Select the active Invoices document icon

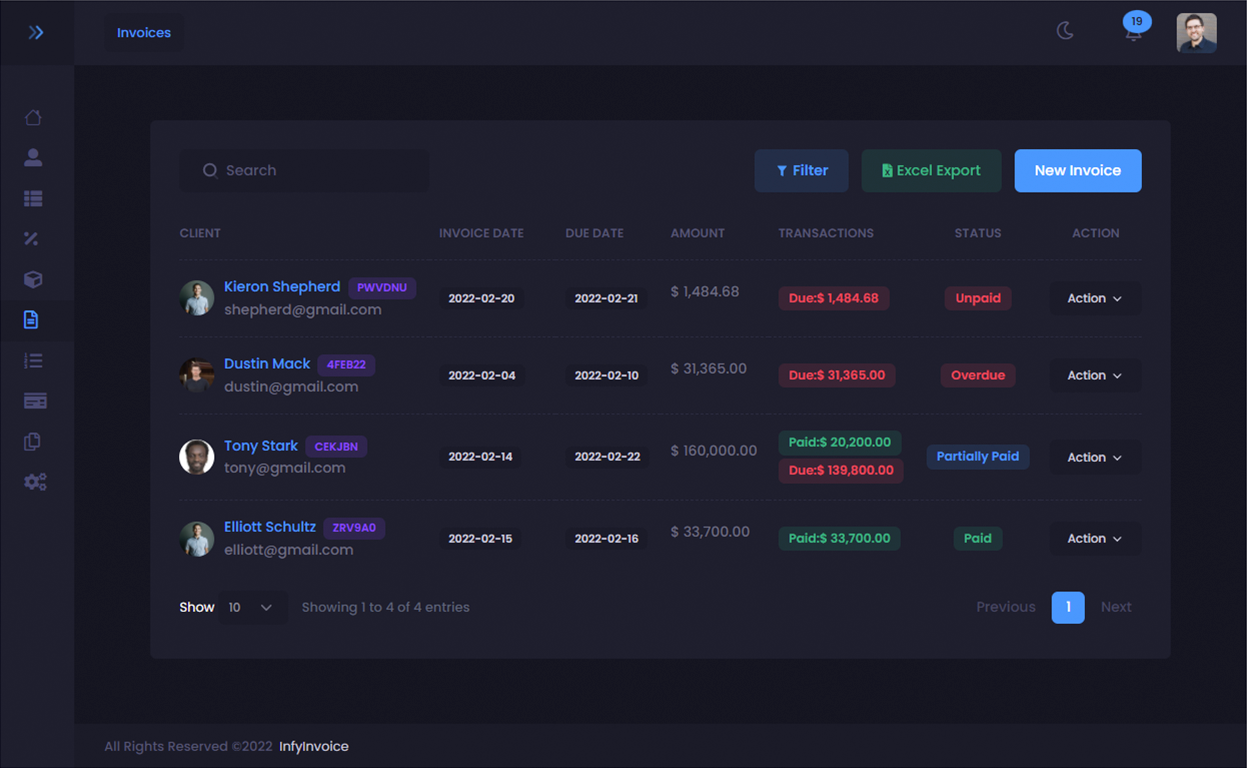(x=33, y=319)
